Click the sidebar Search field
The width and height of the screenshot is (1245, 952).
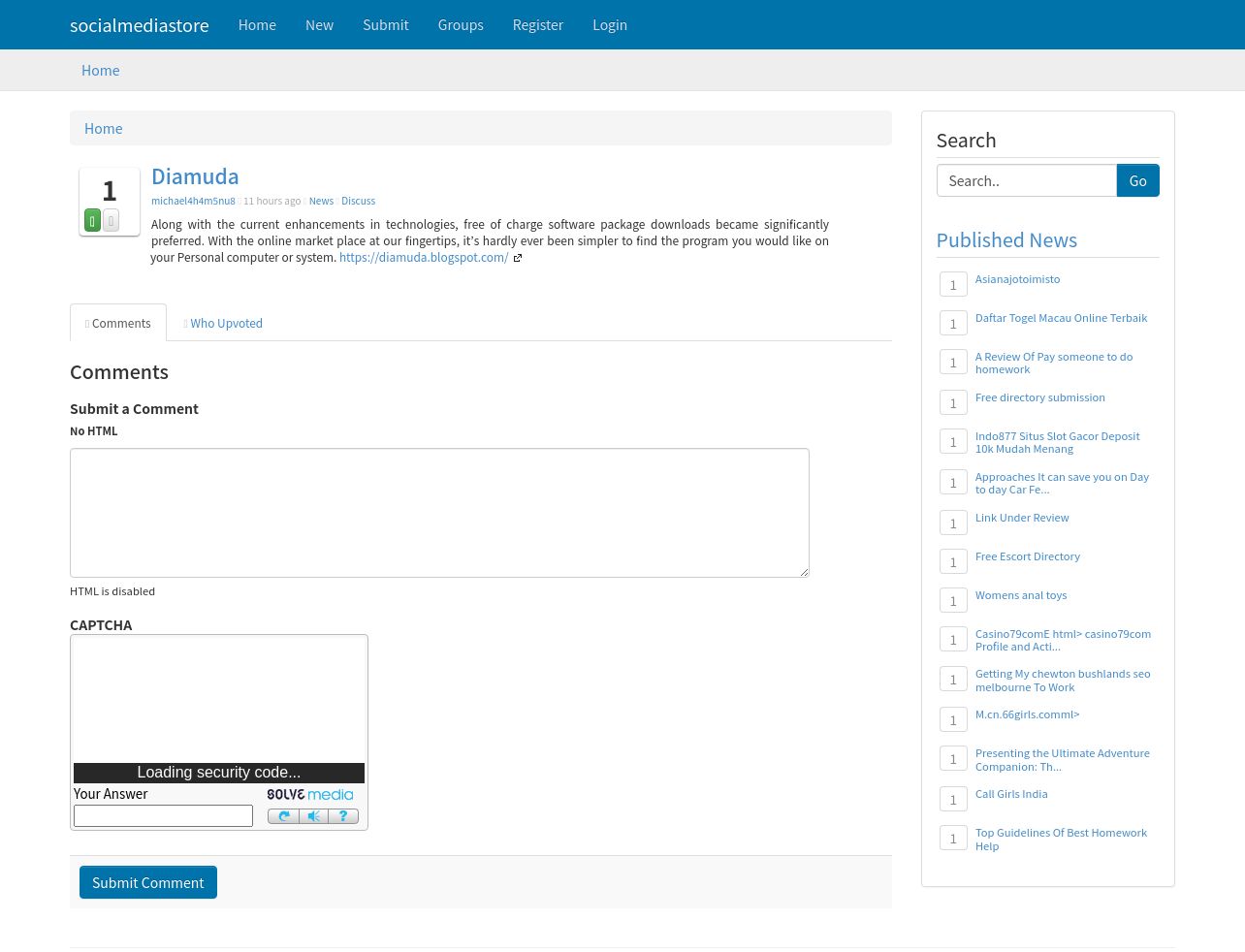pos(1027,180)
